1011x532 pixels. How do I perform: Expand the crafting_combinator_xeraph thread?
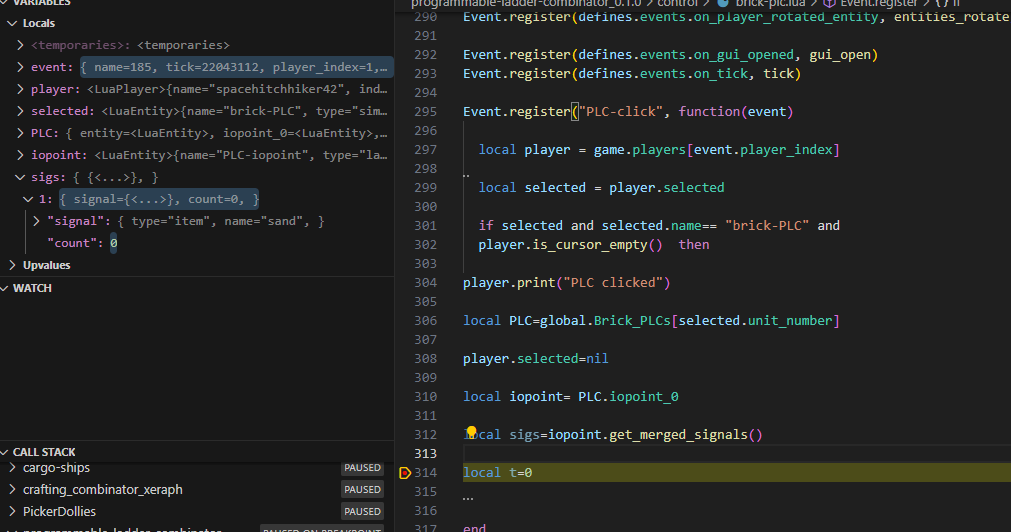12,490
